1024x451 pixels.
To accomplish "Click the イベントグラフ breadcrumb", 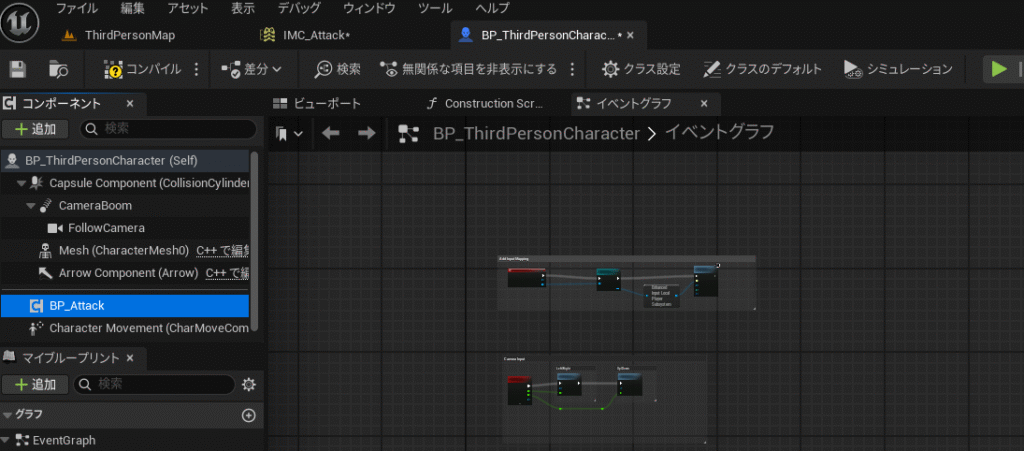I will pyautogui.click(x=719, y=132).
